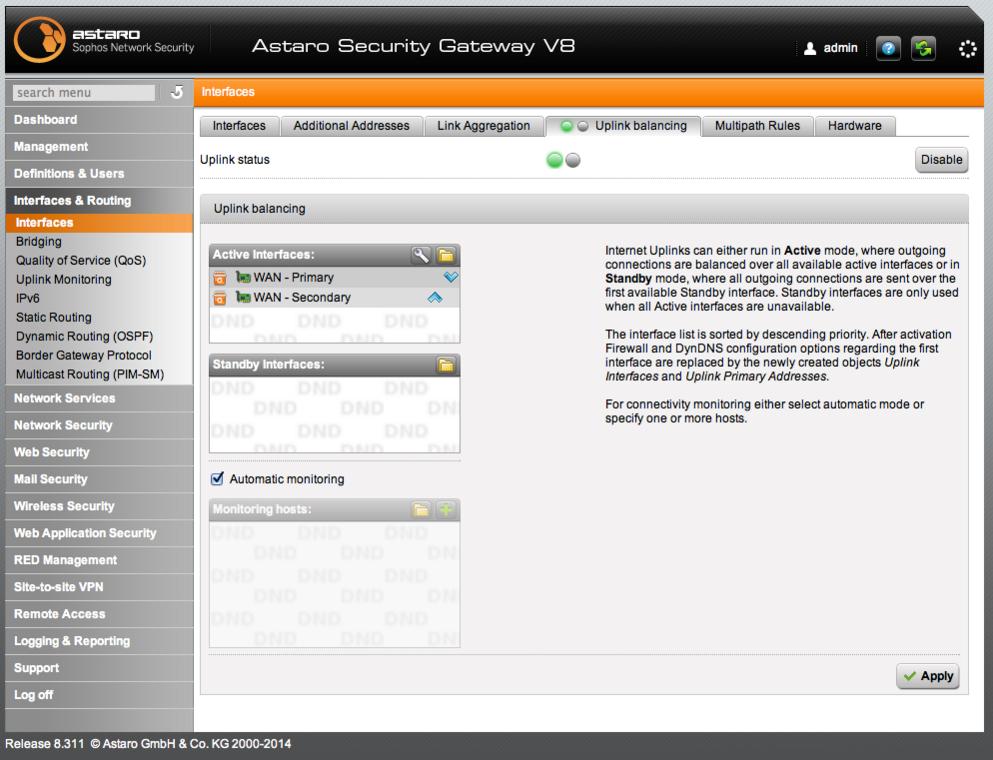
Task: Click the admin user icon
Action: 809,48
